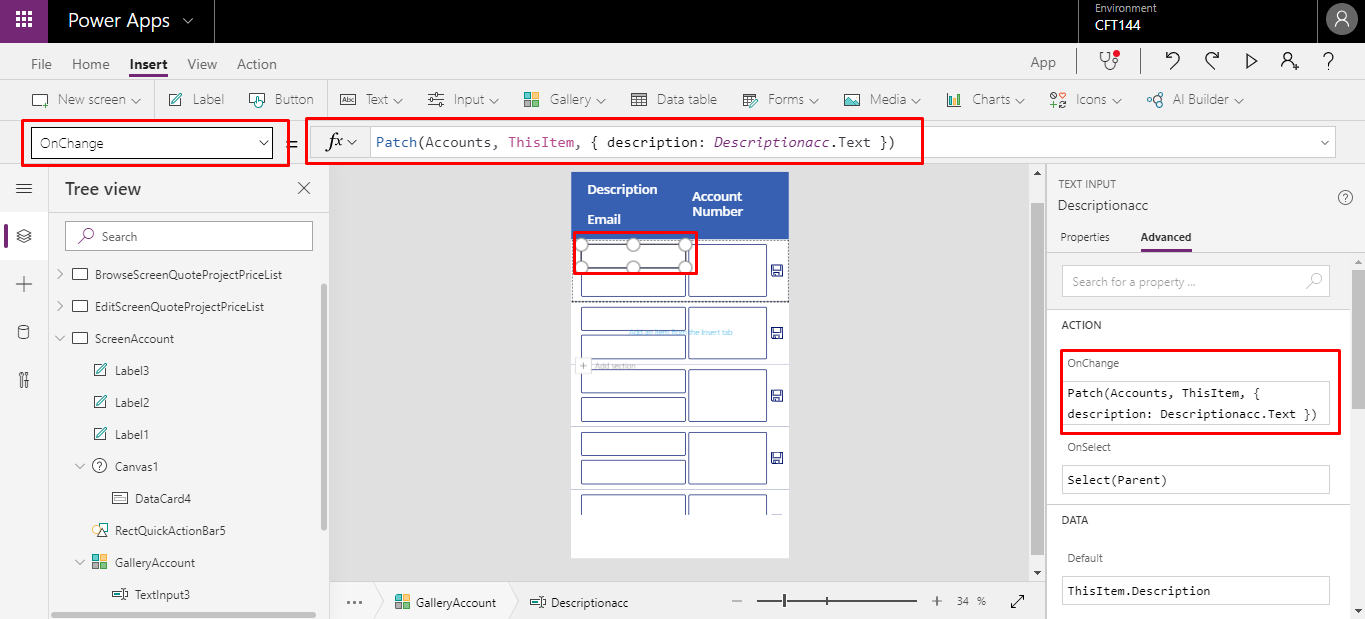
Task: Open the app launcher waffle icon
Action: tap(24, 20)
